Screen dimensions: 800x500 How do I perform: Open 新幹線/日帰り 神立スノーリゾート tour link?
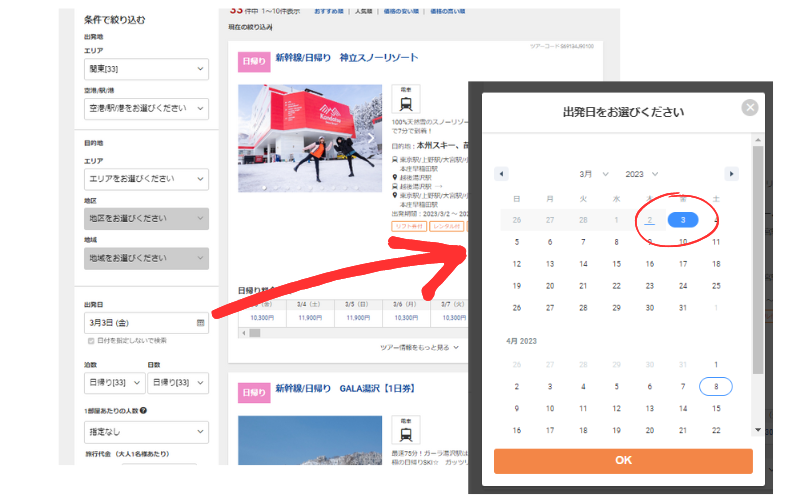[347, 58]
